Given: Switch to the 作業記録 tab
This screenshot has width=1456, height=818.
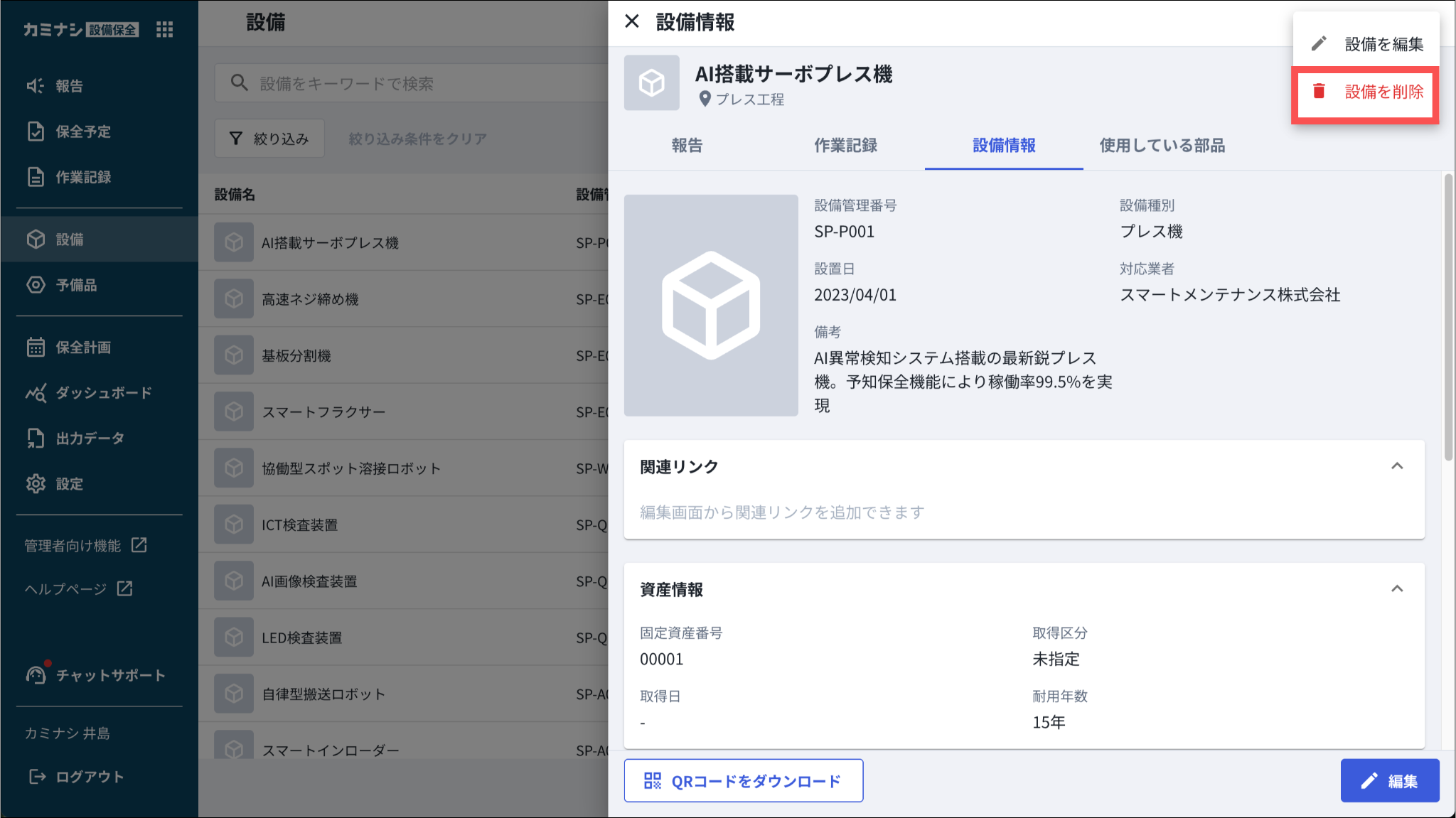Looking at the screenshot, I should pos(845,146).
